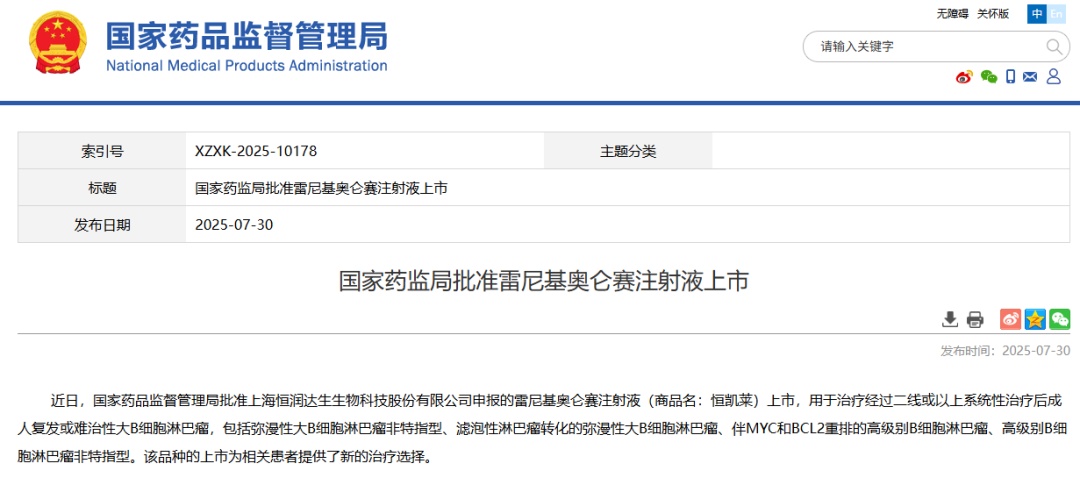Viewport: 1080px width, 485px height.
Task: Open the WeChat icon in header
Action: (989, 76)
